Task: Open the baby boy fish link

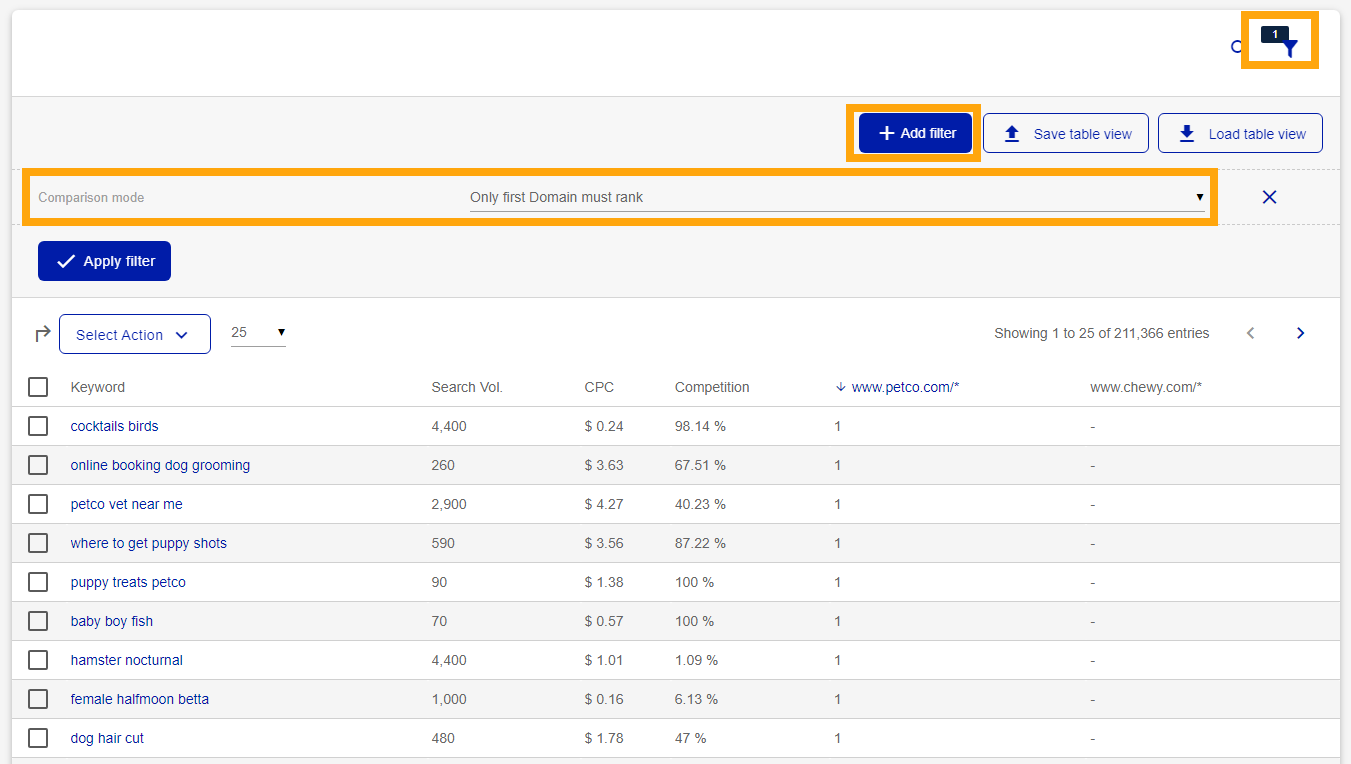Action: 111,621
